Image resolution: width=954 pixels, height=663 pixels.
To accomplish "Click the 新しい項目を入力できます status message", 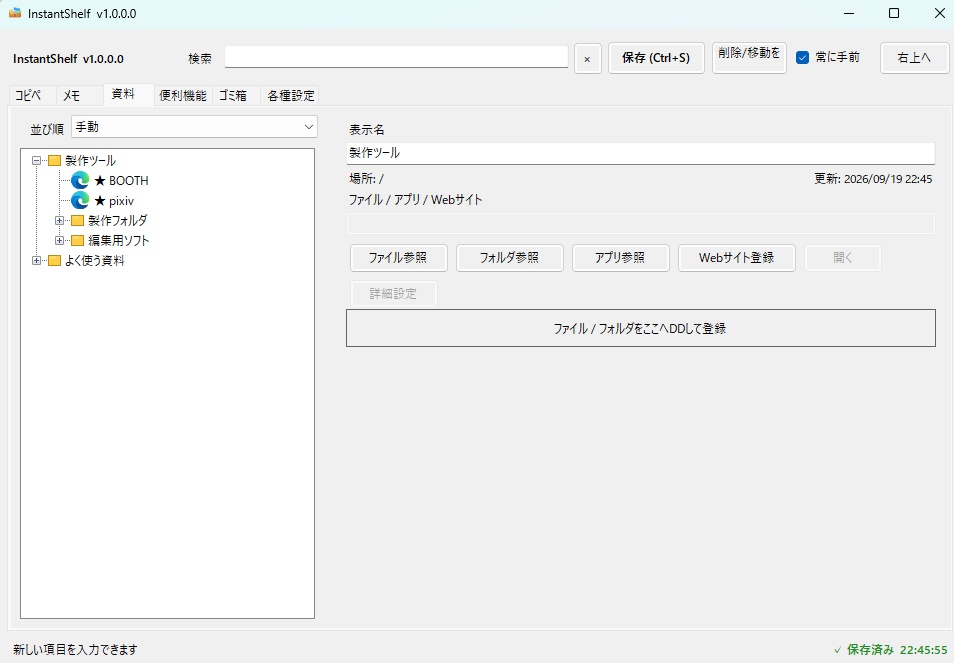I will [75, 650].
